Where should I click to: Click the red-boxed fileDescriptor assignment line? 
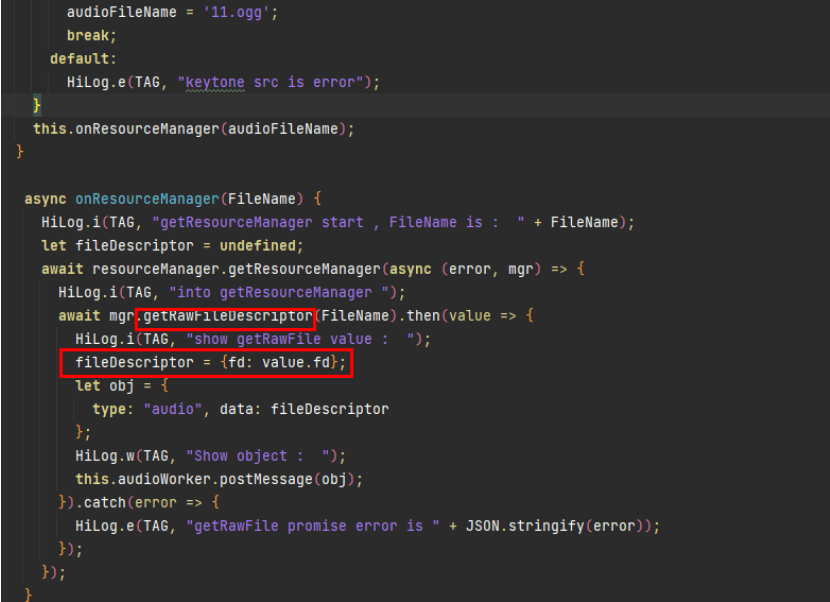(x=205, y=362)
